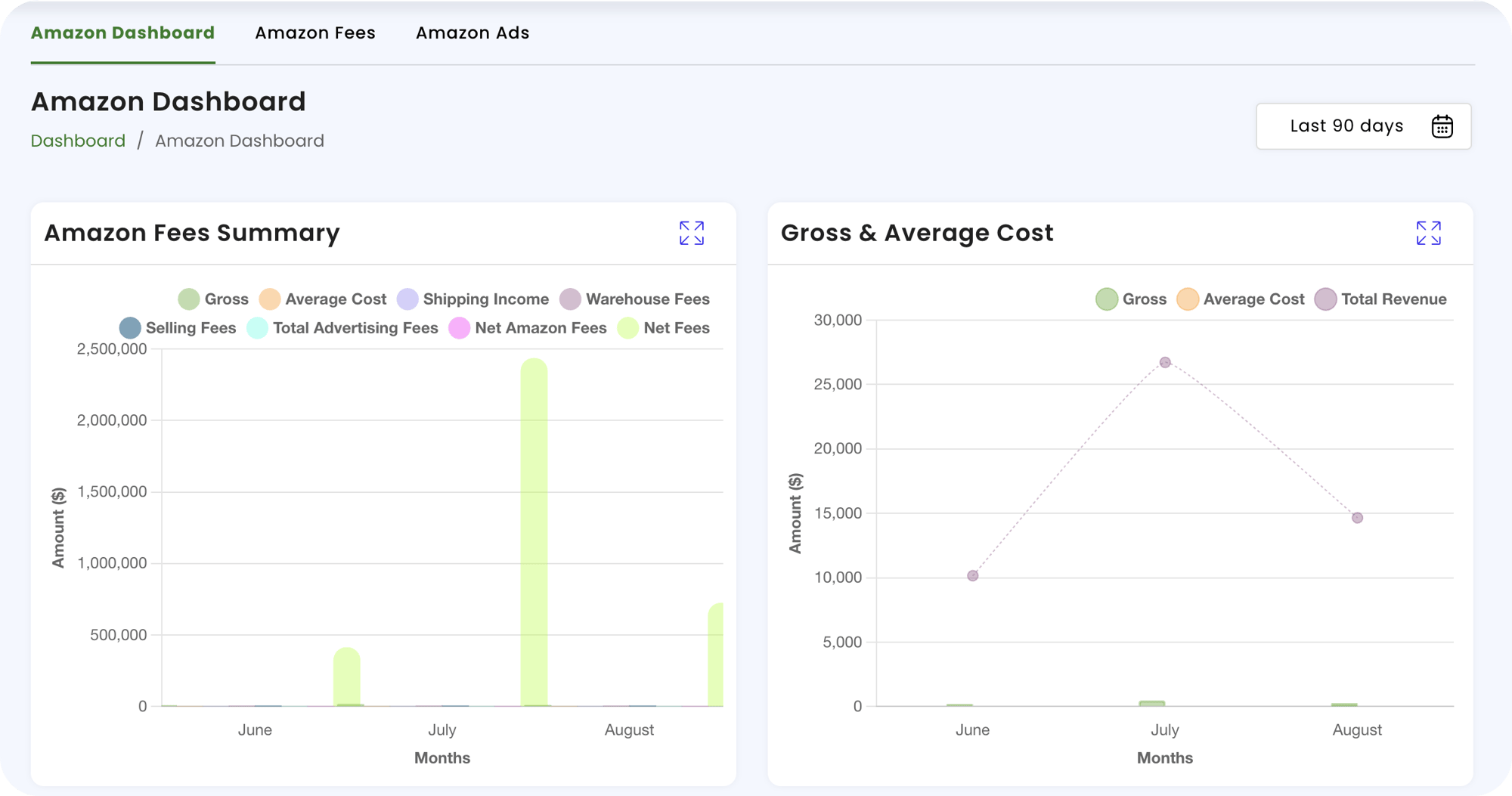Open the Last 90 days date range dropdown
The image size is (1512, 796).
point(1363,126)
